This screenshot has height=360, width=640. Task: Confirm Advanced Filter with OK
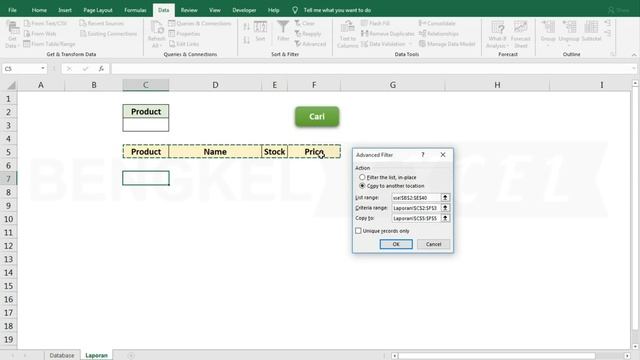tap(396, 244)
